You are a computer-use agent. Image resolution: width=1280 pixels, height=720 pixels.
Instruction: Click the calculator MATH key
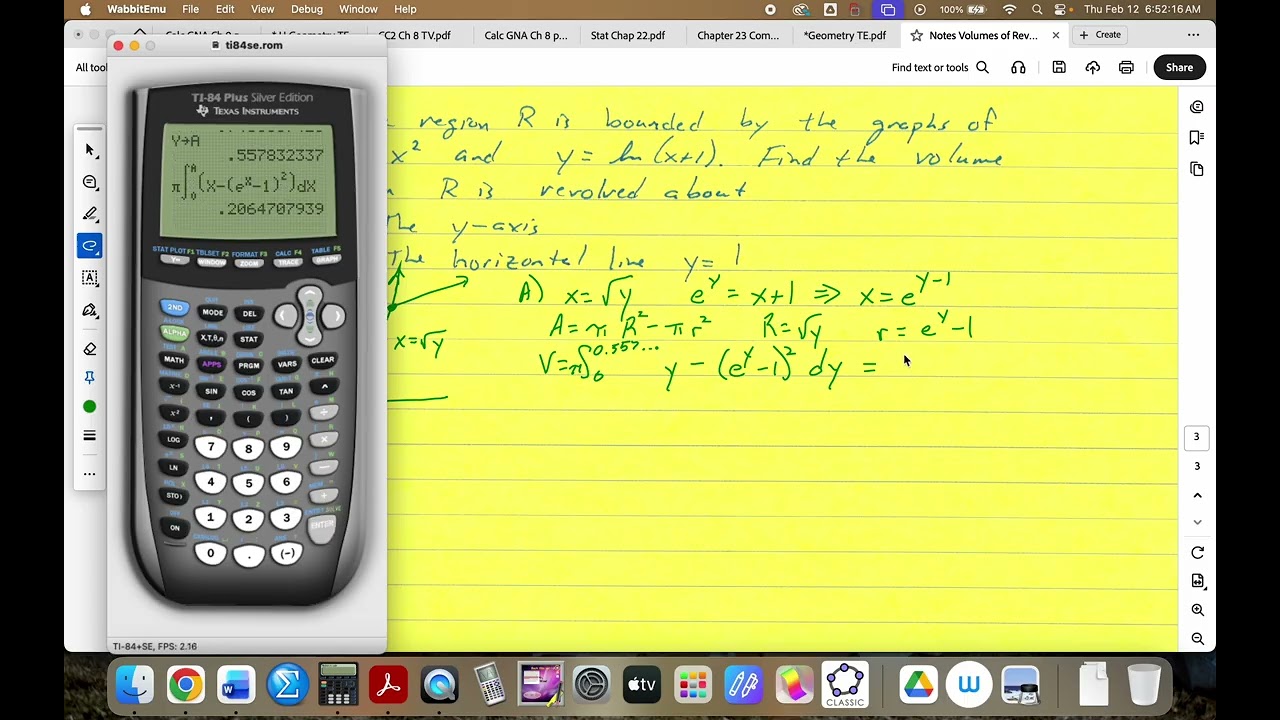click(175, 359)
